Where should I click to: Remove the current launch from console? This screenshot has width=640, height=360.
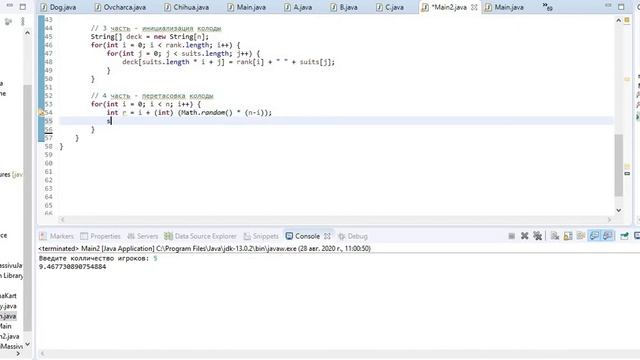(524, 236)
